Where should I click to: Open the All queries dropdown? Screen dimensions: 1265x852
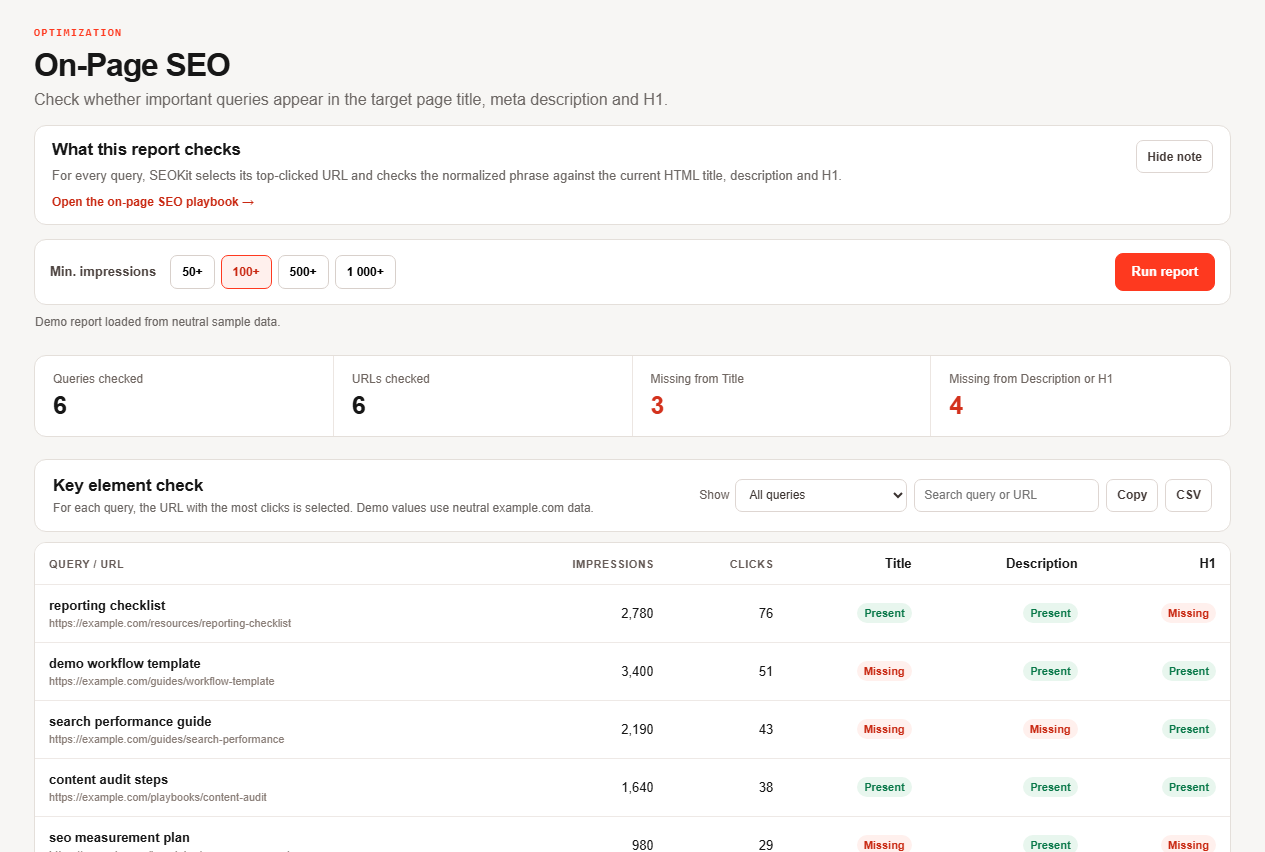(x=821, y=495)
